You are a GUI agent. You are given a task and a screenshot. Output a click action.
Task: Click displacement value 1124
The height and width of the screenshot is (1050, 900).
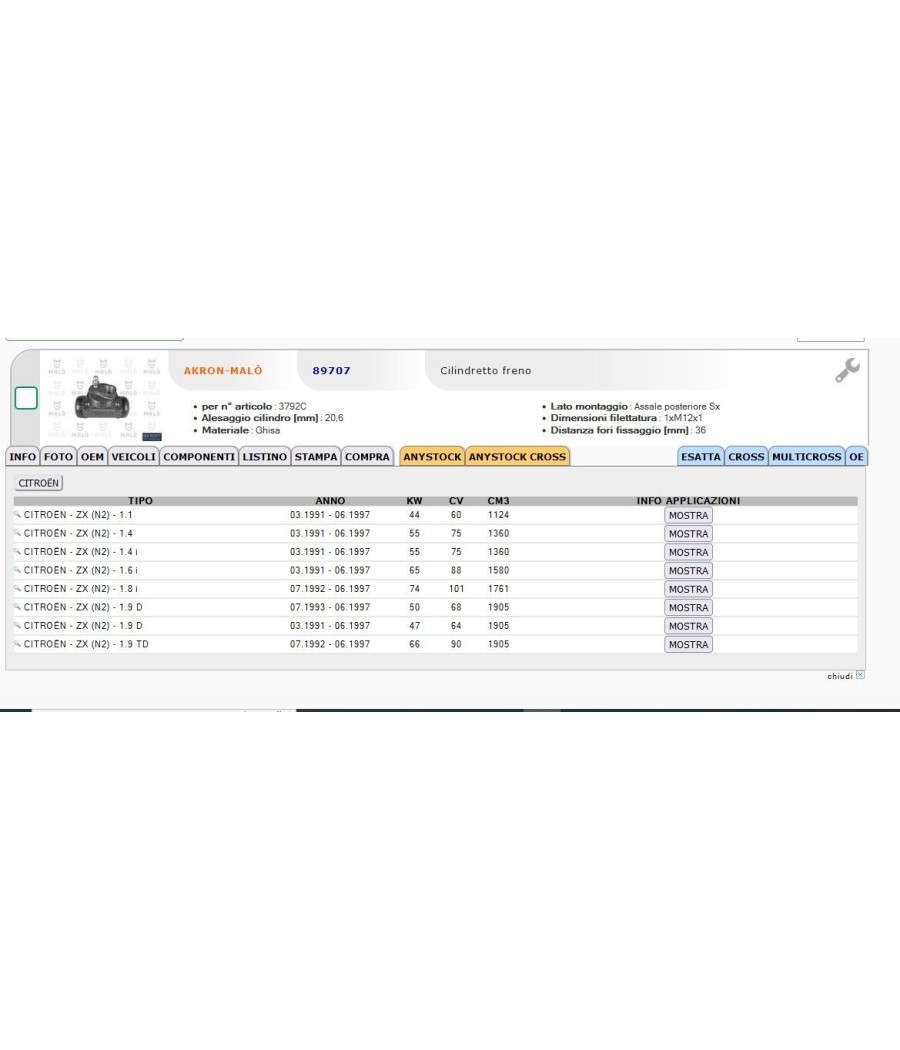pyautogui.click(x=498, y=515)
